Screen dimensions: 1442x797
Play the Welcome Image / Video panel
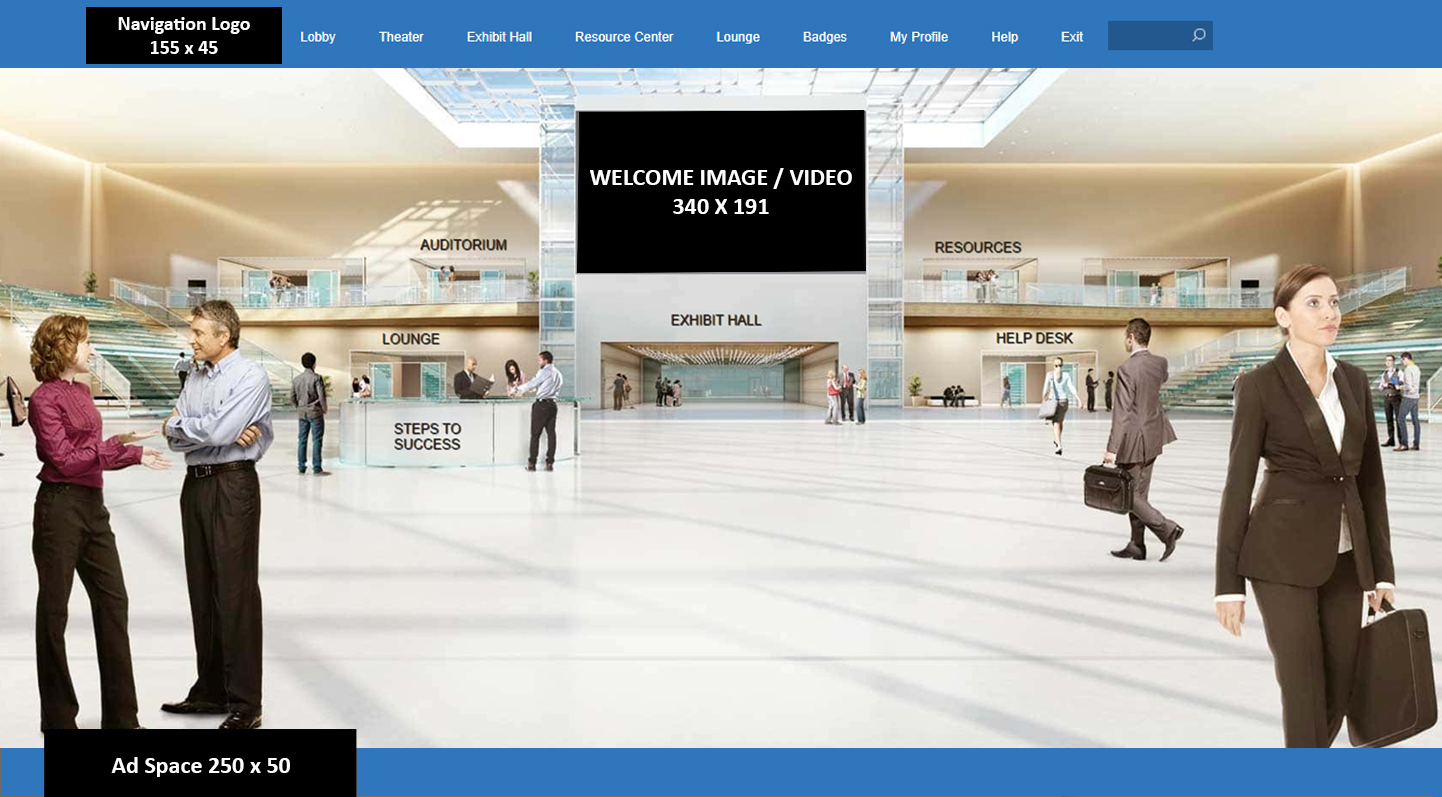click(x=721, y=191)
